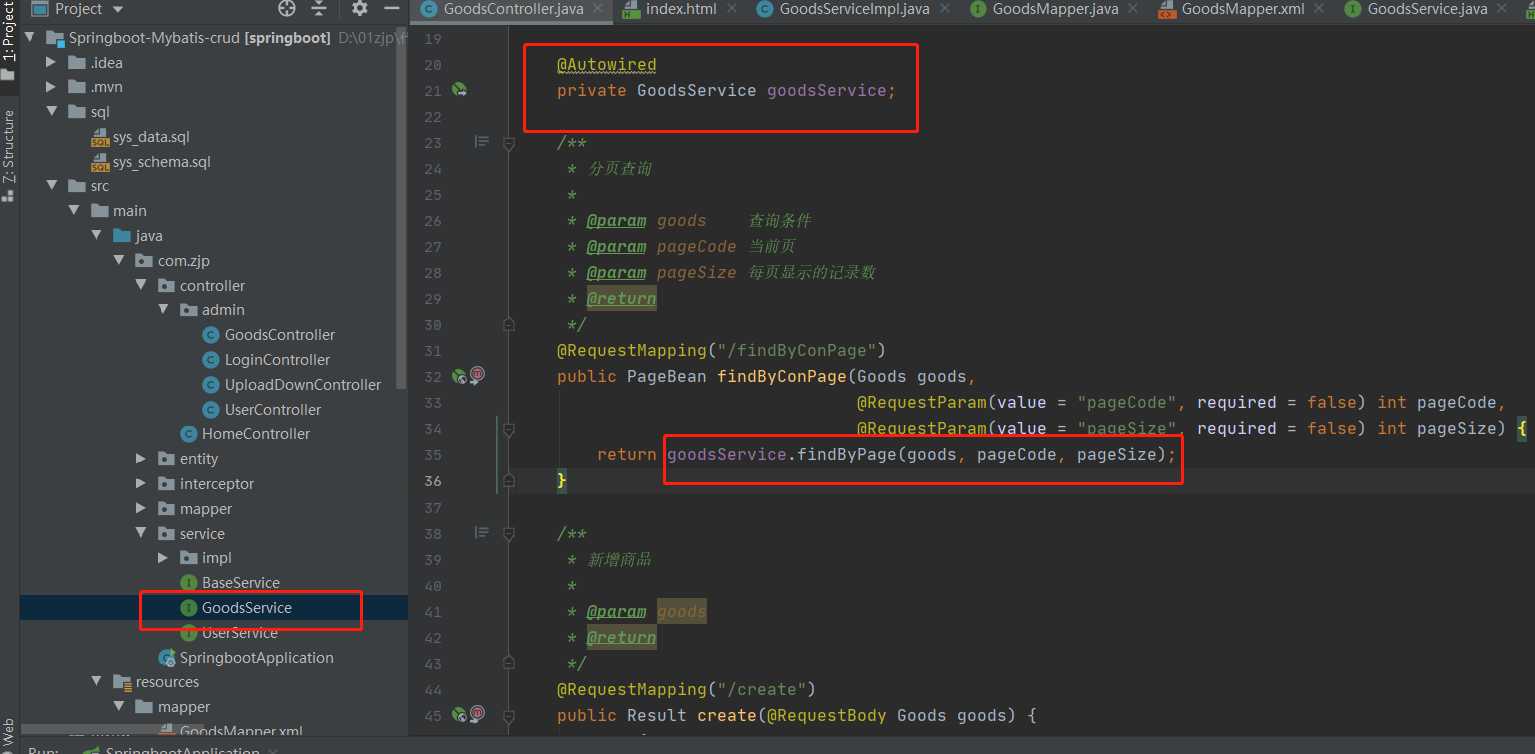The height and width of the screenshot is (754, 1535).
Task: Select UserController in the project tree
Action: [x=273, y=410]
